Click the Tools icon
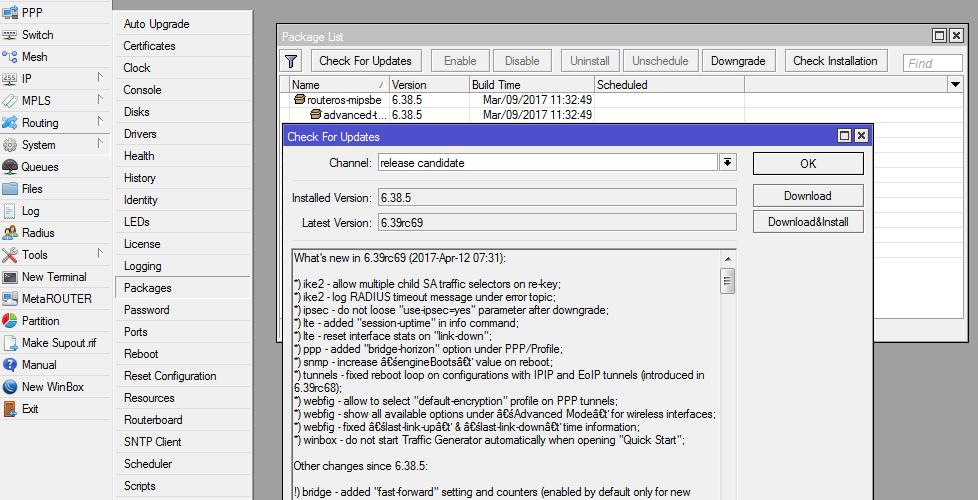 9,254
